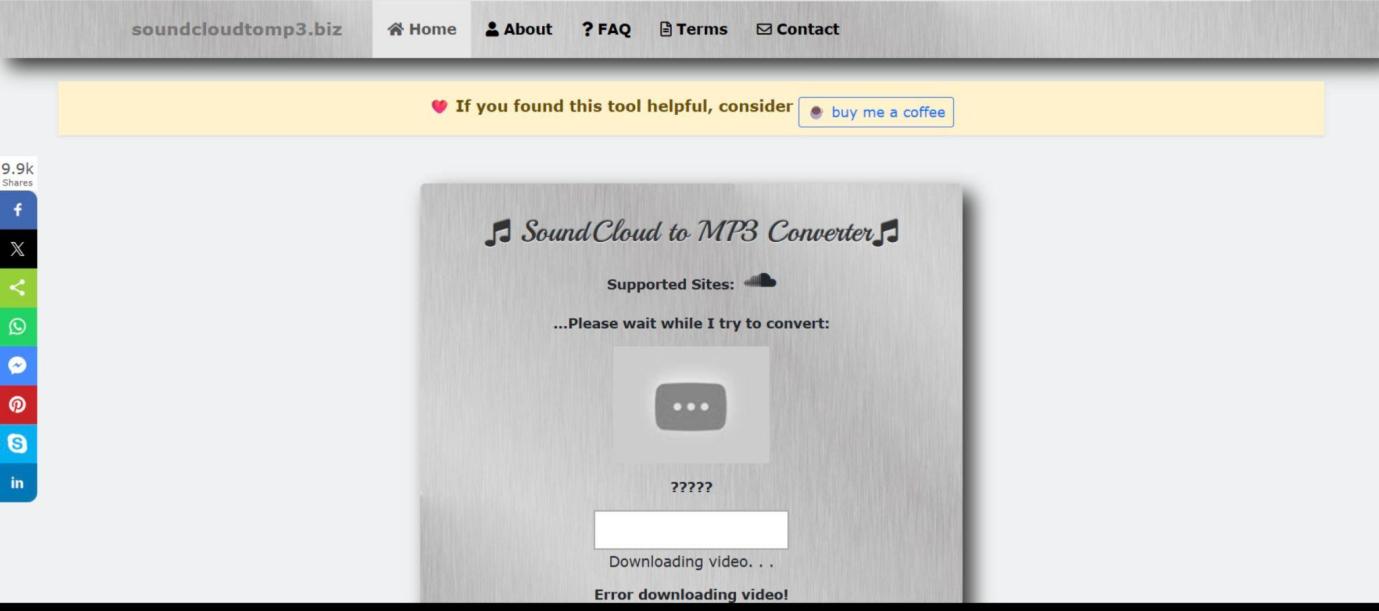Viewport: 1379px width, 611px height.
Task: Open the Home navigation tab
Action: (422, 29)
